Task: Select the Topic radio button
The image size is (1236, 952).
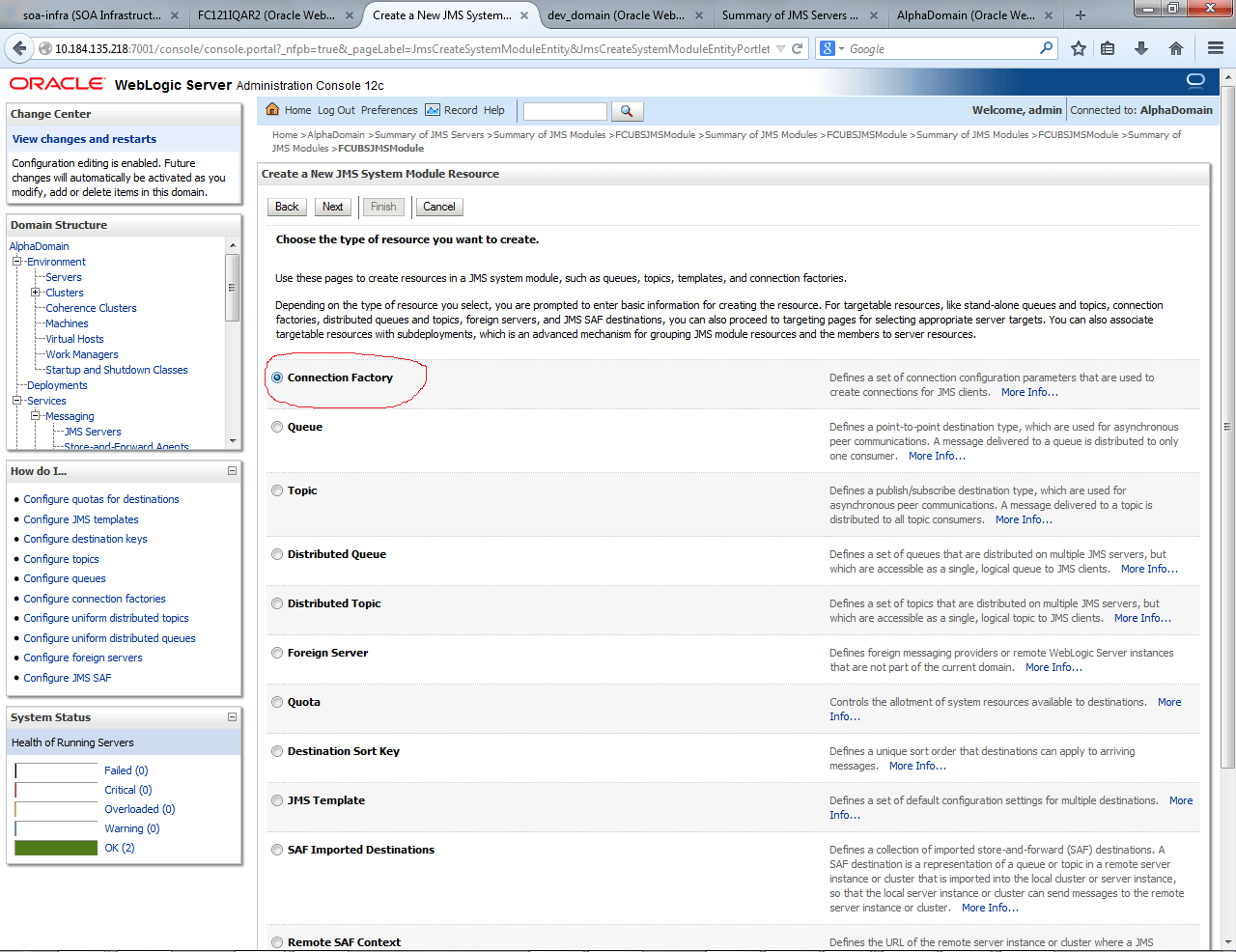Action: 277,490
